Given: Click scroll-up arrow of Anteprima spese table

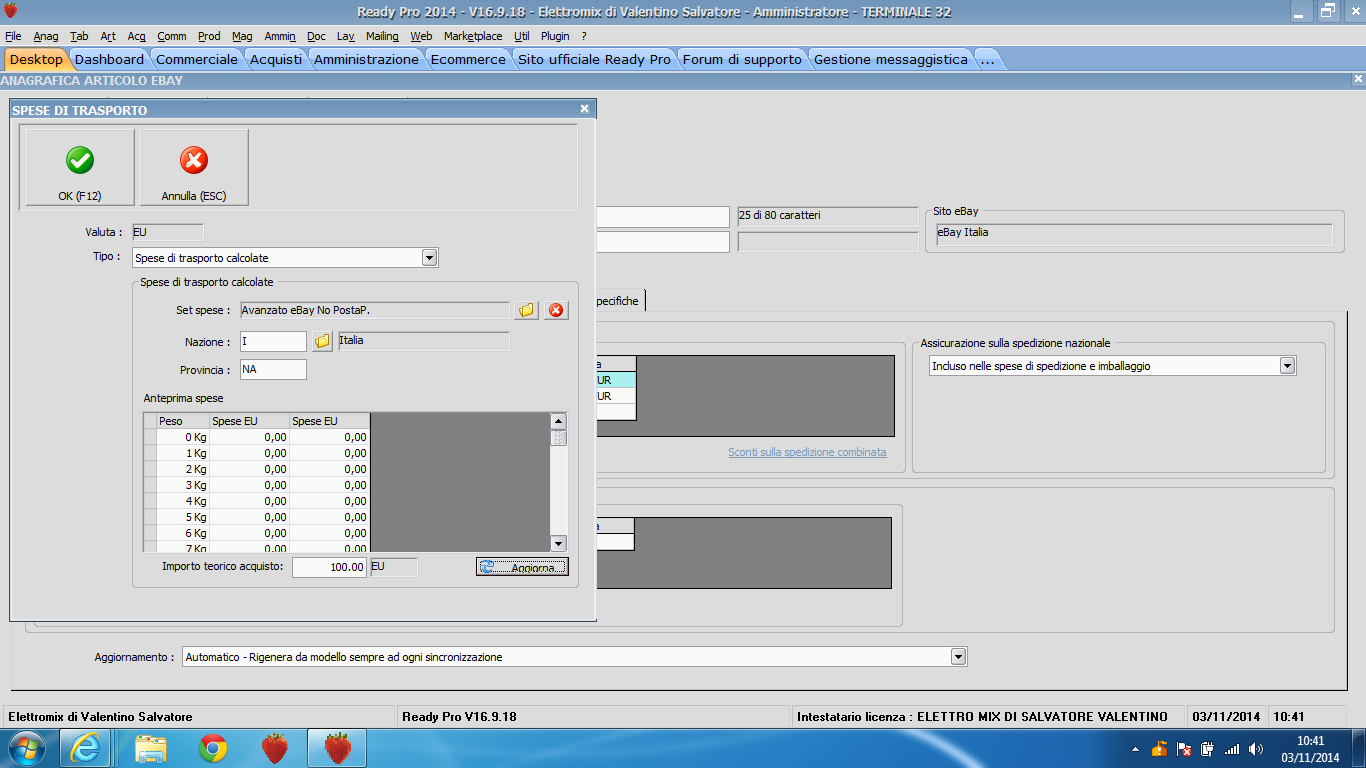Looking at the screenshot, I should tap(559, 421).
